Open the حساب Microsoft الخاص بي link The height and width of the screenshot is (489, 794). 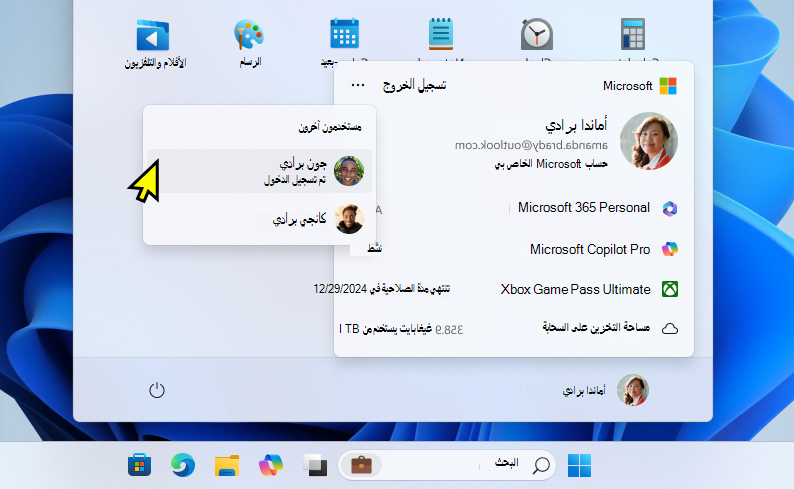(x=550, y=164)
